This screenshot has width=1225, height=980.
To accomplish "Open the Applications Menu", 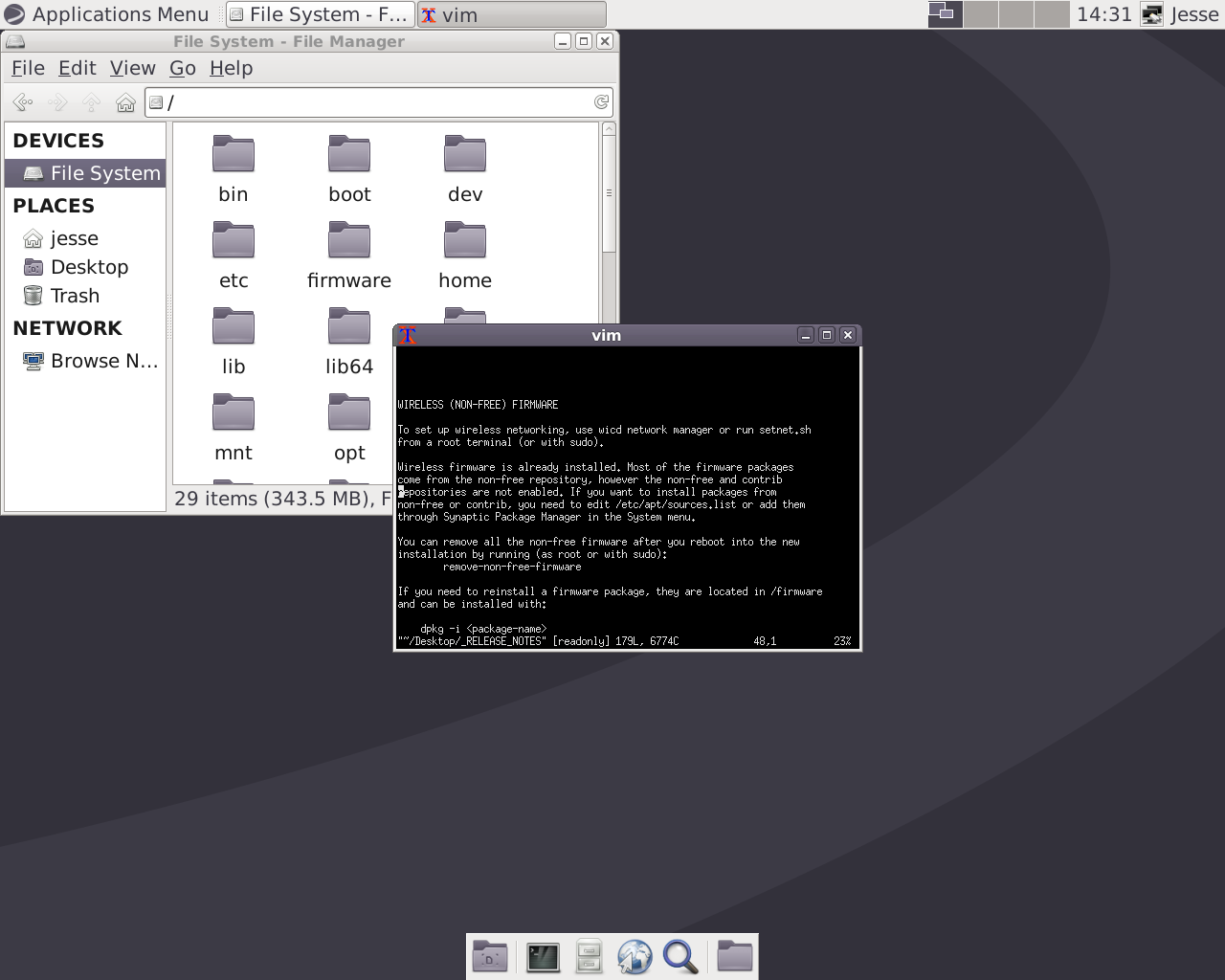I will (107, 14).
